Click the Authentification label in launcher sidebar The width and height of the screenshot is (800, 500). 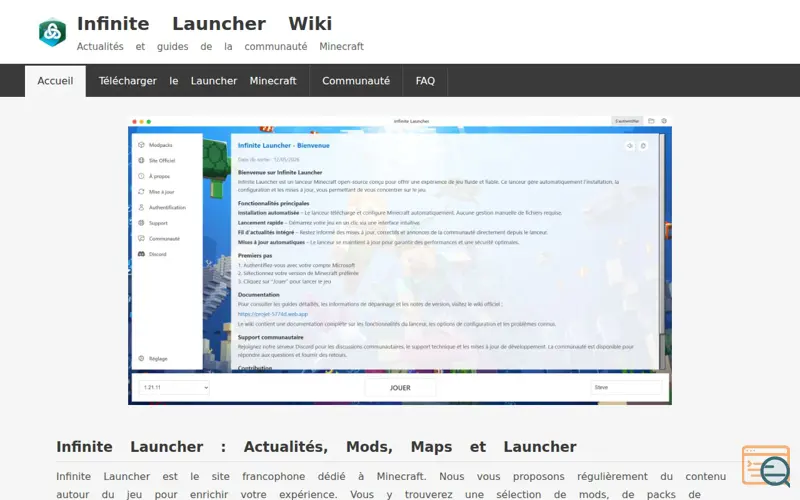(167, 208)
